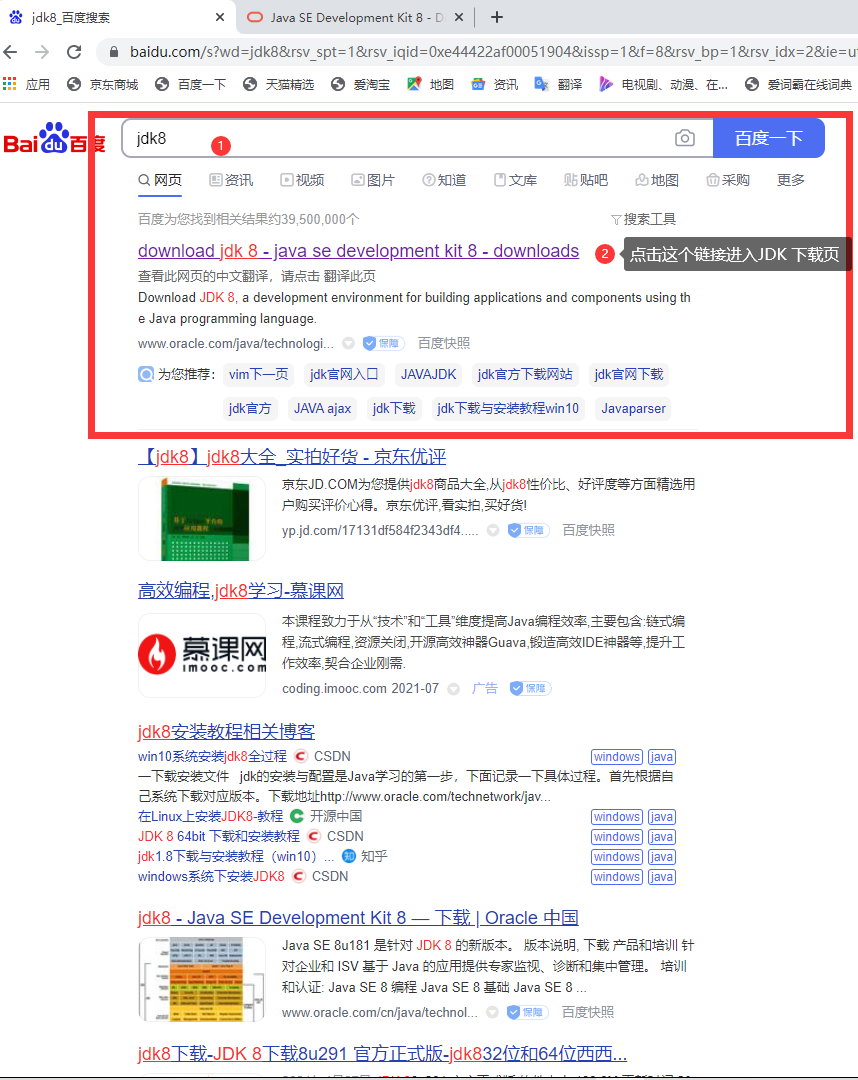Expand the 更多 categories menu
The height and width of the screenshot is (1080, 858).
pos(791,180)
